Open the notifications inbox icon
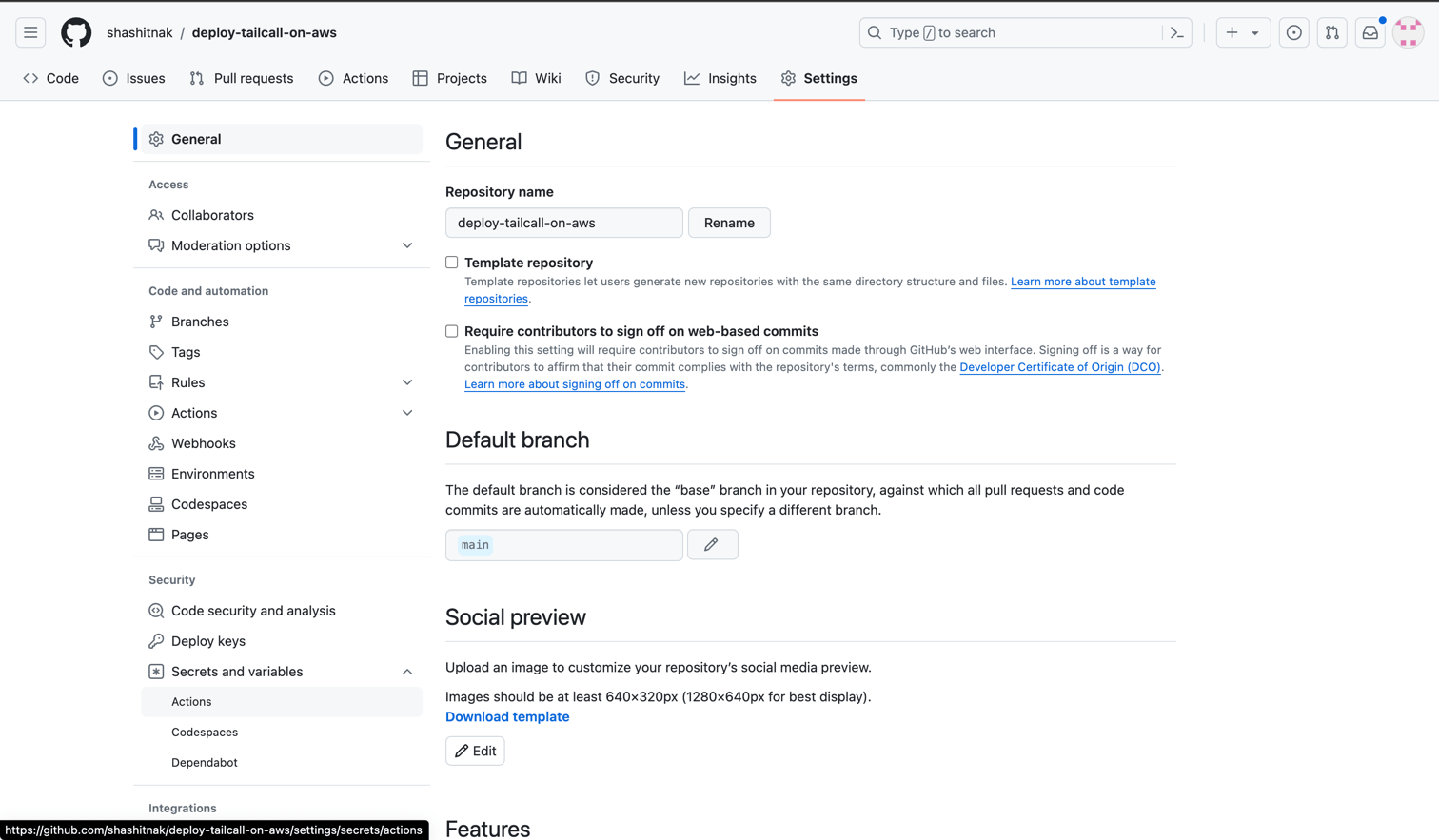The width and height of the screenshot is (1439, 840). [1370, 32]
